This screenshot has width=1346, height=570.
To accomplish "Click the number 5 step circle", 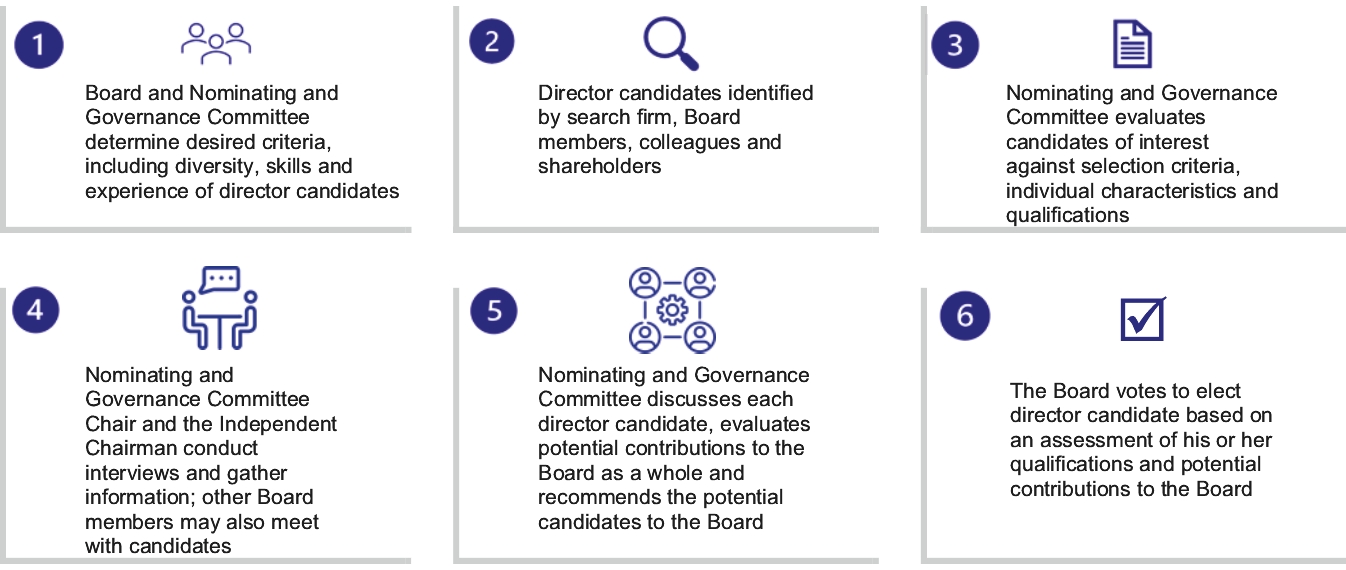I will pyautogui.click(x=494, y=310).
